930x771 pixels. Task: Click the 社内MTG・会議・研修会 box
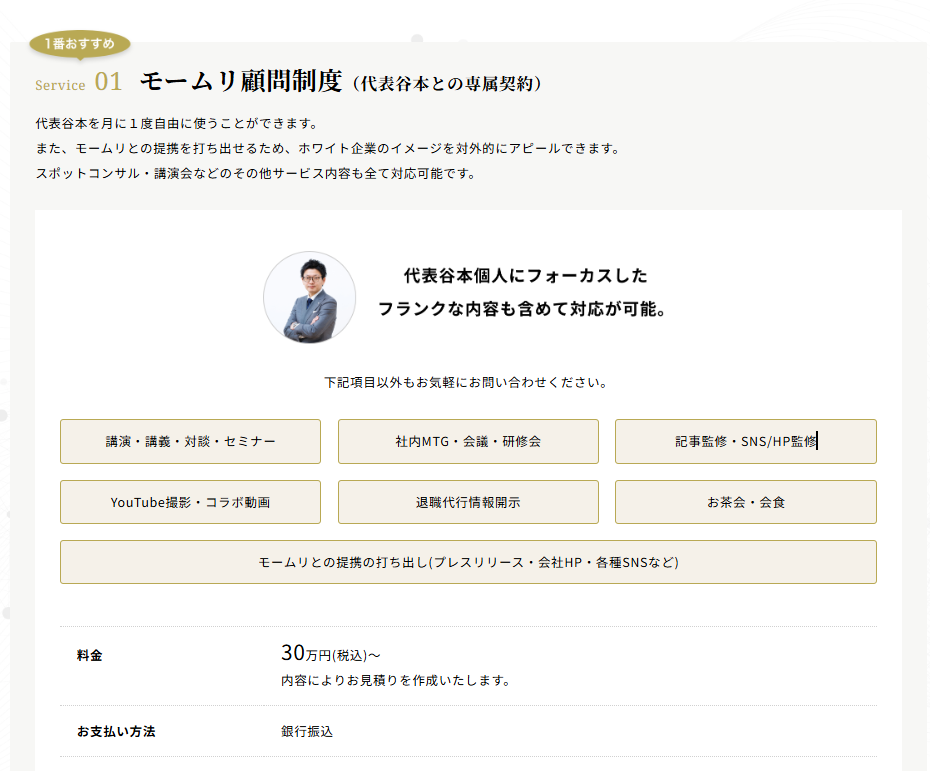(468, 441)
